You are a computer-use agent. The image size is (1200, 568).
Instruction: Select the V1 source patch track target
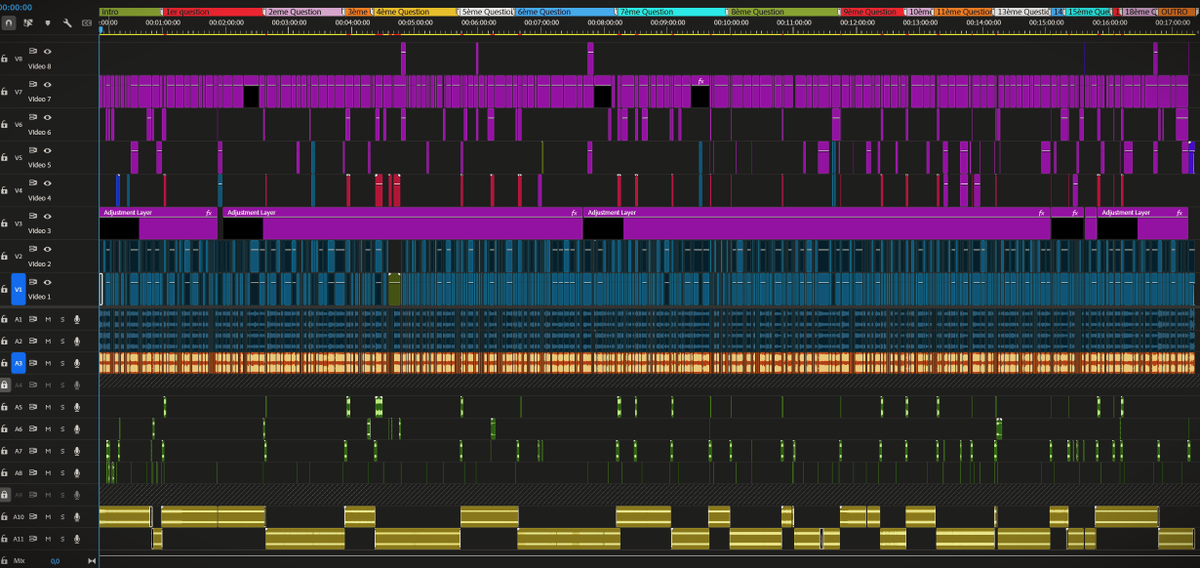18,290
